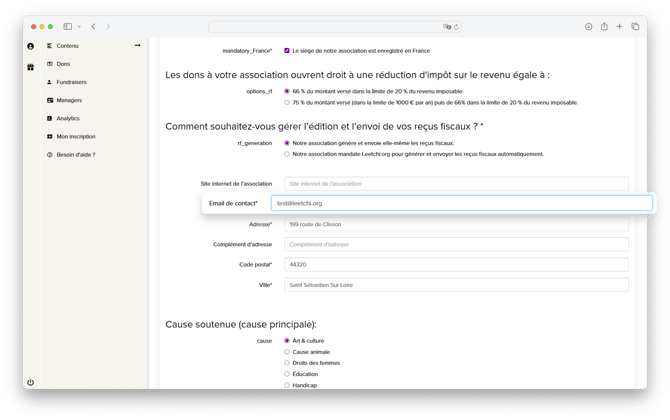Click the 'mandatory_France*' label
The width and height of the screenshot is (670, 420).
point(247,51)
